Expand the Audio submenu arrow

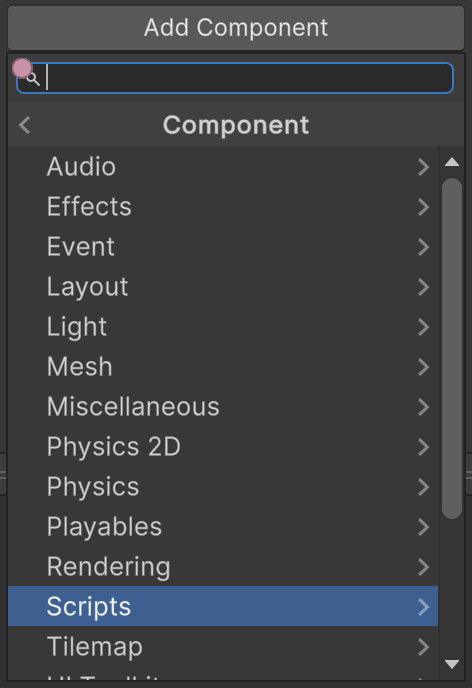[423, 167]
